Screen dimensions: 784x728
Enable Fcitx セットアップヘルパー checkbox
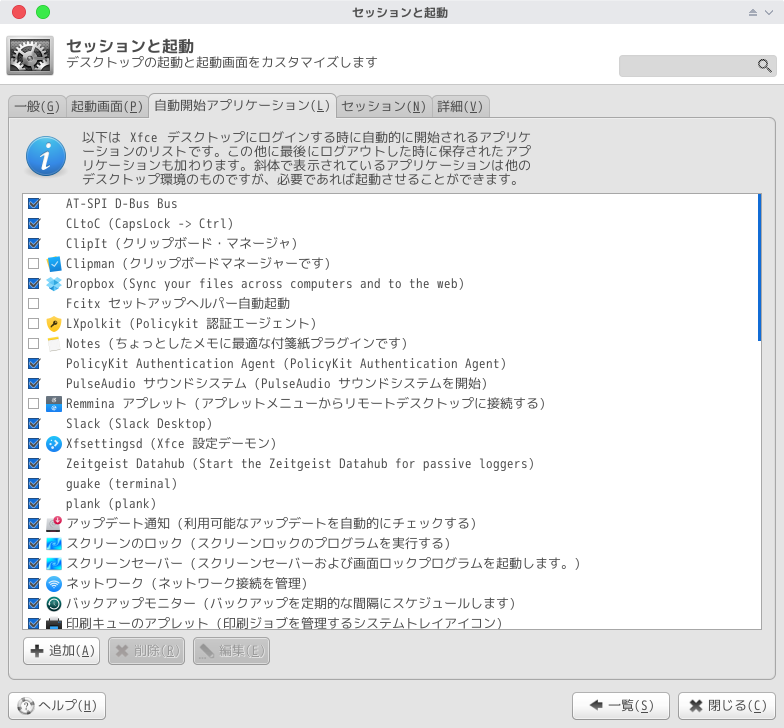[34, 304]
